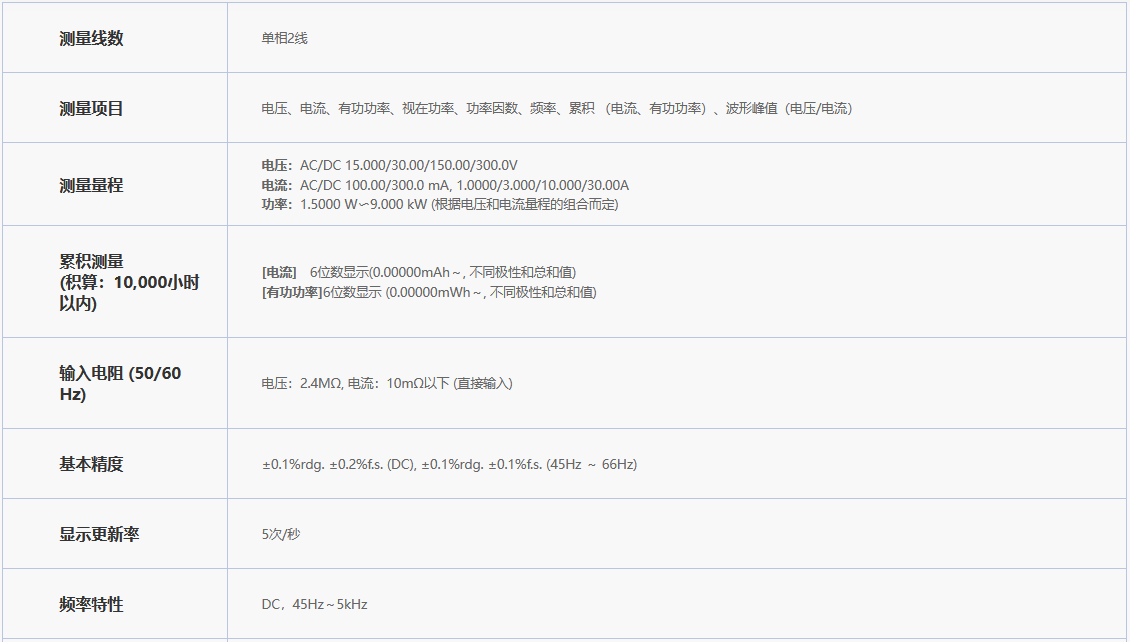Click the 5次/秒 update rate value
Screen dimensions: 1130x642
(281, 534)
